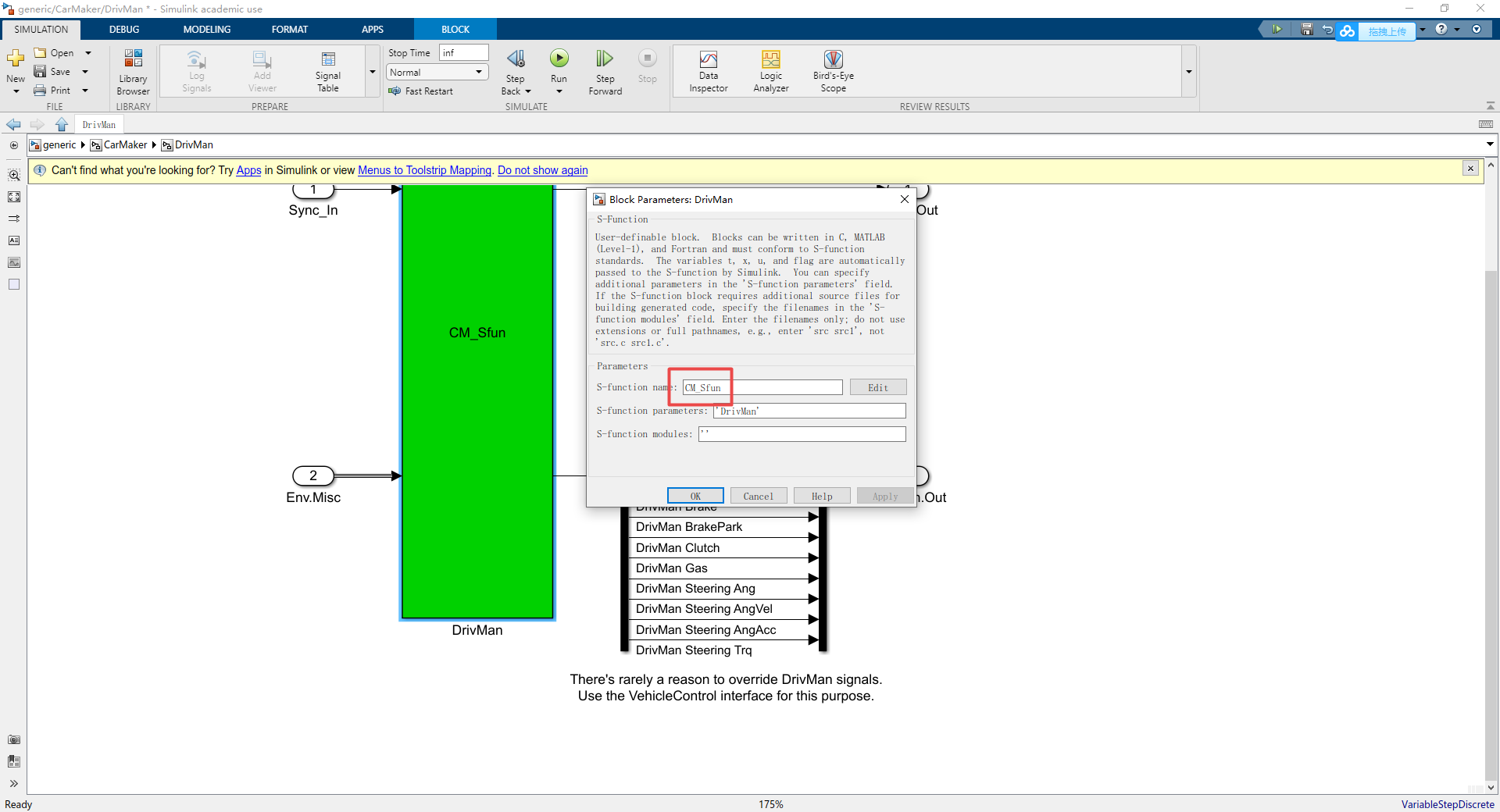
Task: Click the keyboard icon beside the tab bar
Action: 1486,125
